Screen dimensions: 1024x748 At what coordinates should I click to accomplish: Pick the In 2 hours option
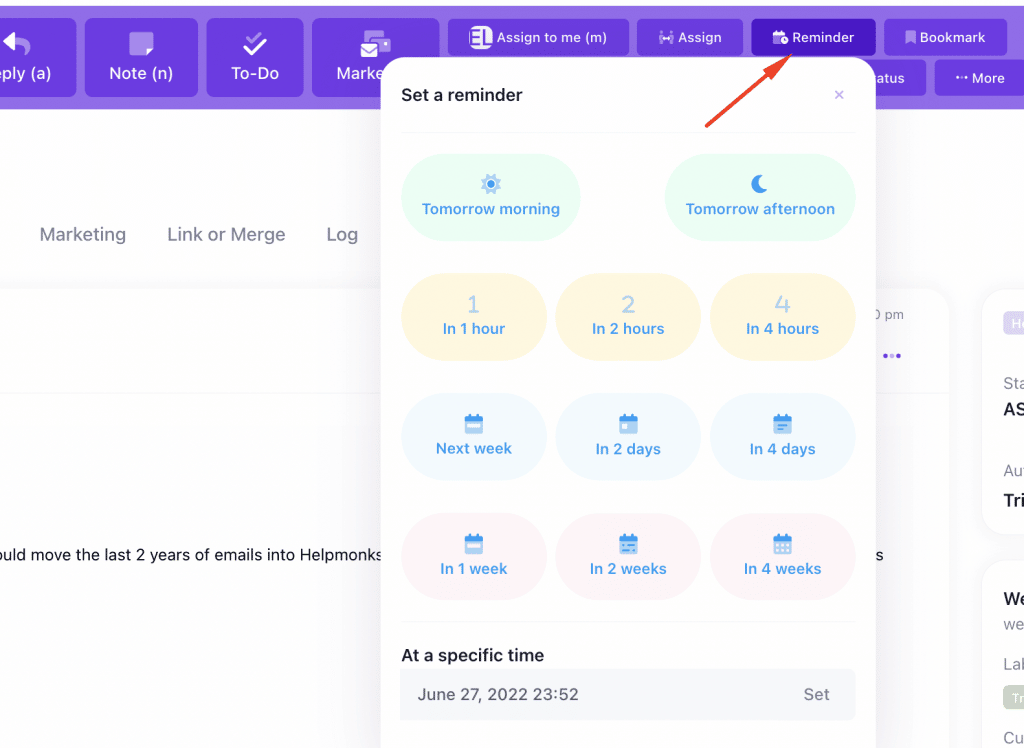(x=628, y=317)
